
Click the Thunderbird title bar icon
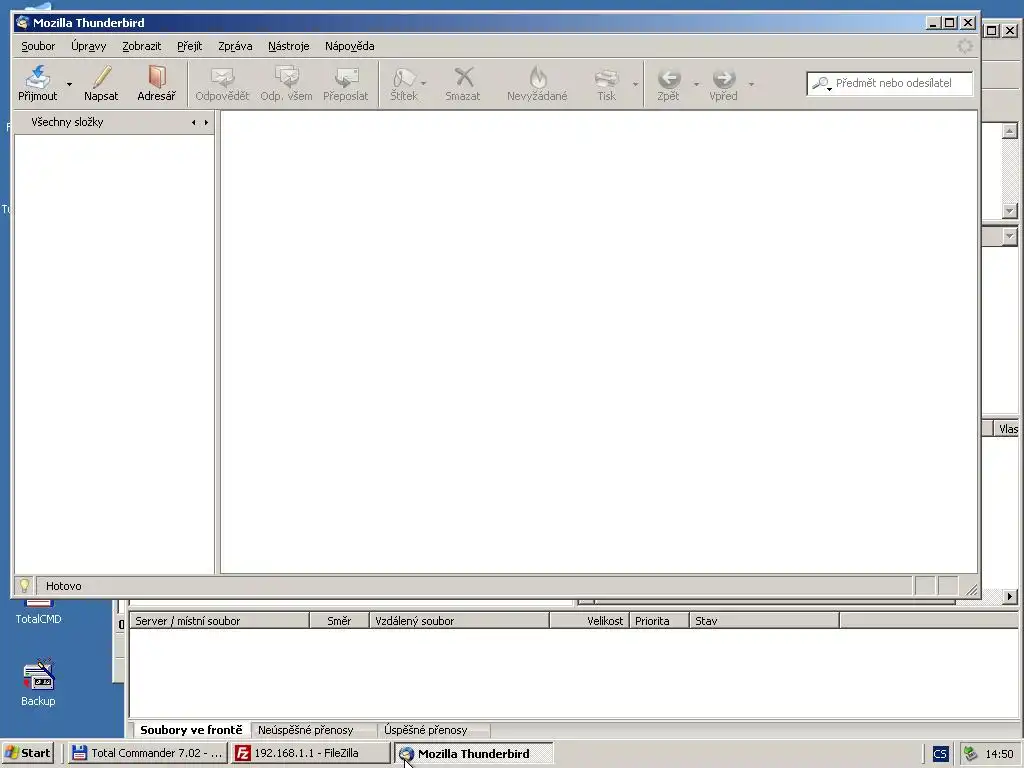[x=22, y=23]
